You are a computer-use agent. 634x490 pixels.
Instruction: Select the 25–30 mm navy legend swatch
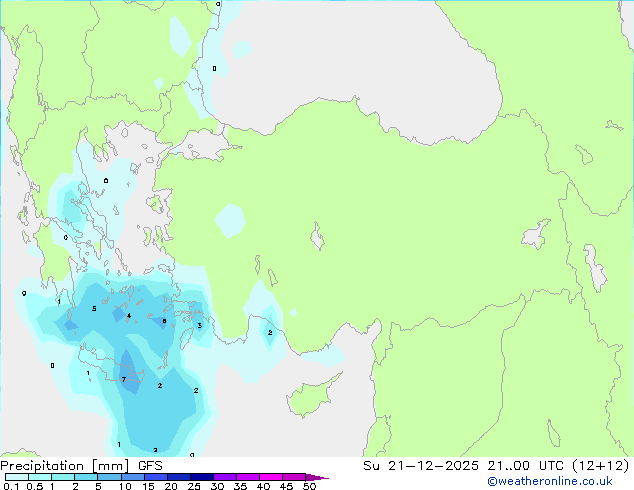click(x=201, y=477)
